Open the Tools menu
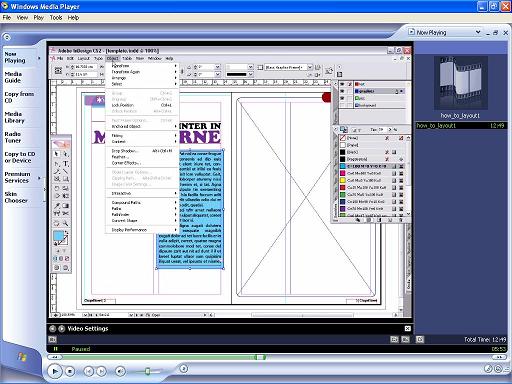Image resolution: width=512 pixels, height=384 pixels. tap(56, 18)
